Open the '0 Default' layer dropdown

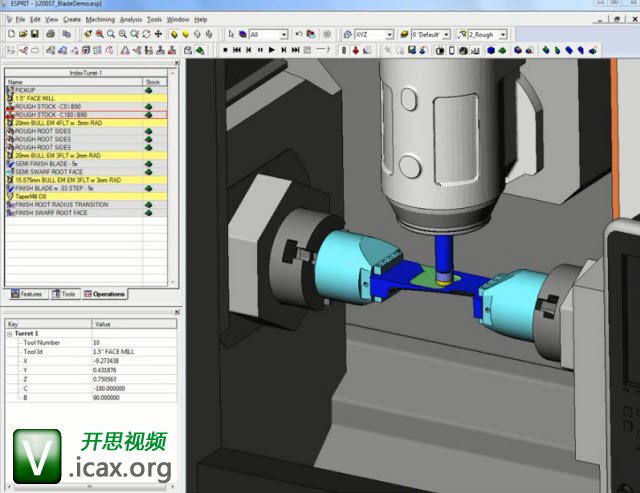(x=447, y=35)
